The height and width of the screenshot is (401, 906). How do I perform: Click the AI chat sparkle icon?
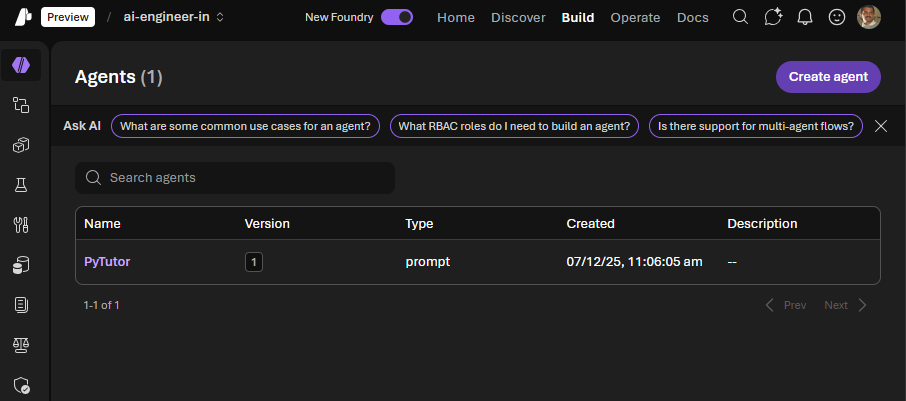point(772,17)
